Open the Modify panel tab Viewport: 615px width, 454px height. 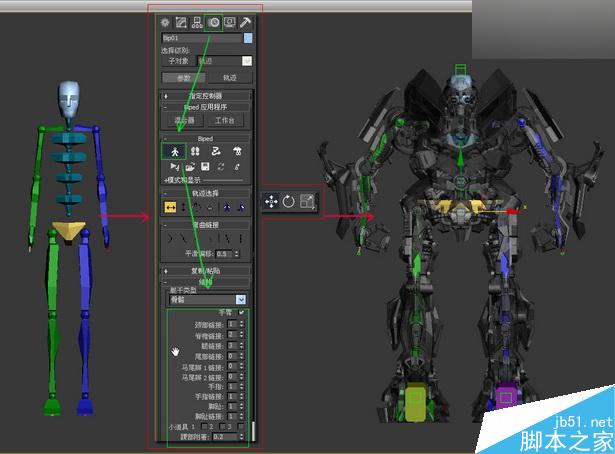181,22
